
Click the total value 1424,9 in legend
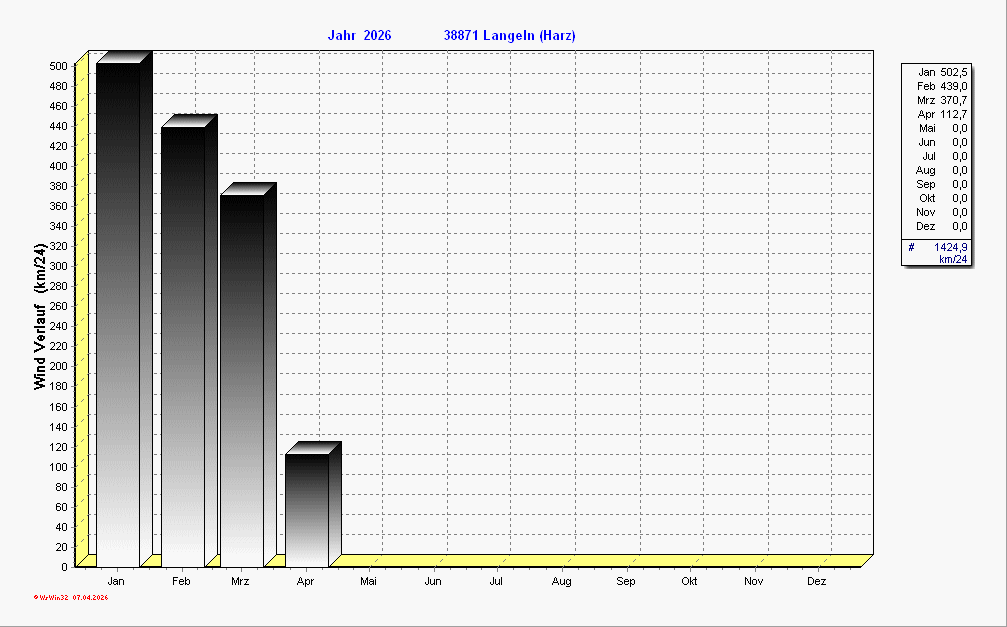tap(950, 246)
